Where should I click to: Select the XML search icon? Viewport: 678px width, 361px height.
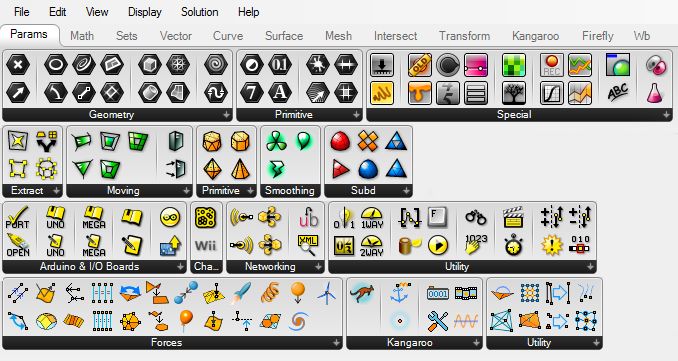coord(307,245)
